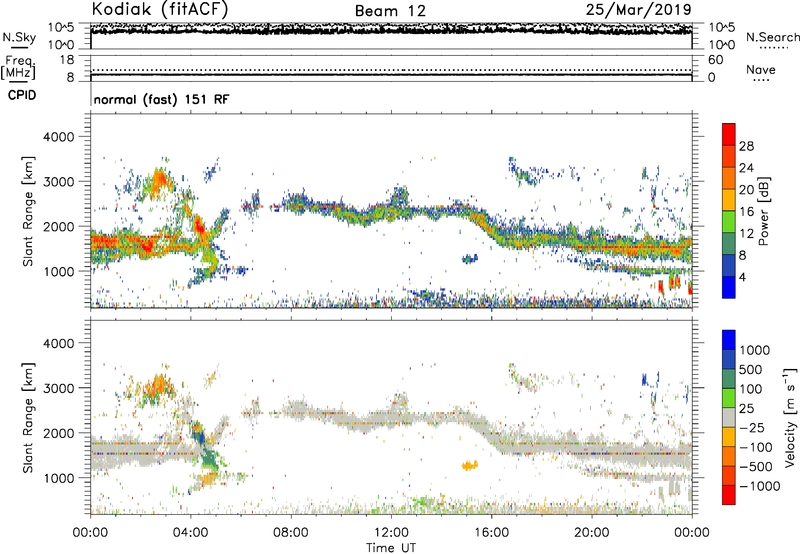This screenshot has height=554, width=800.
Task: Click the '60' Nave axis tick label
Action: 716,60
